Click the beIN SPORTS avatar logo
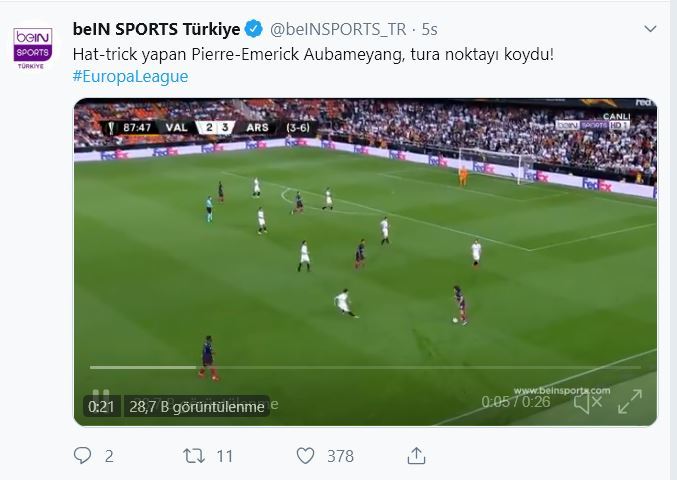 click(32, 47)
